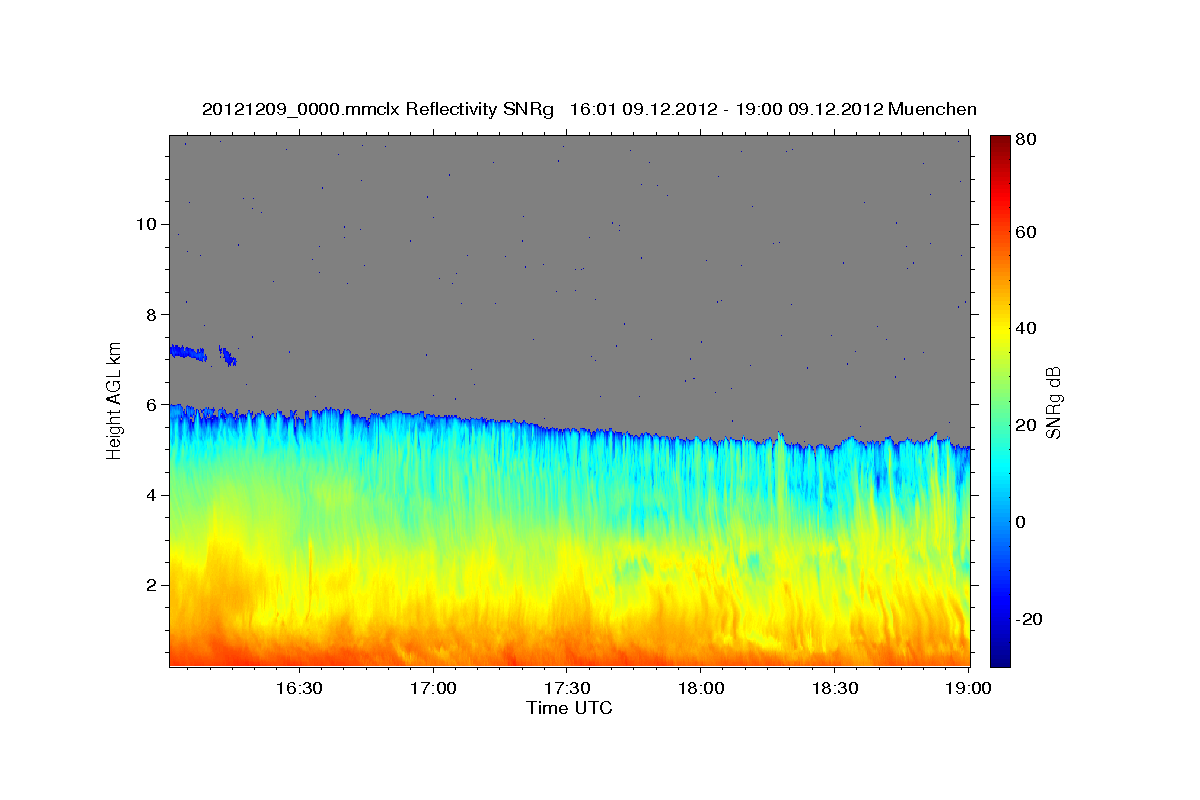
Task: Click the colorbar value 0
Action: click(1022, 522)
